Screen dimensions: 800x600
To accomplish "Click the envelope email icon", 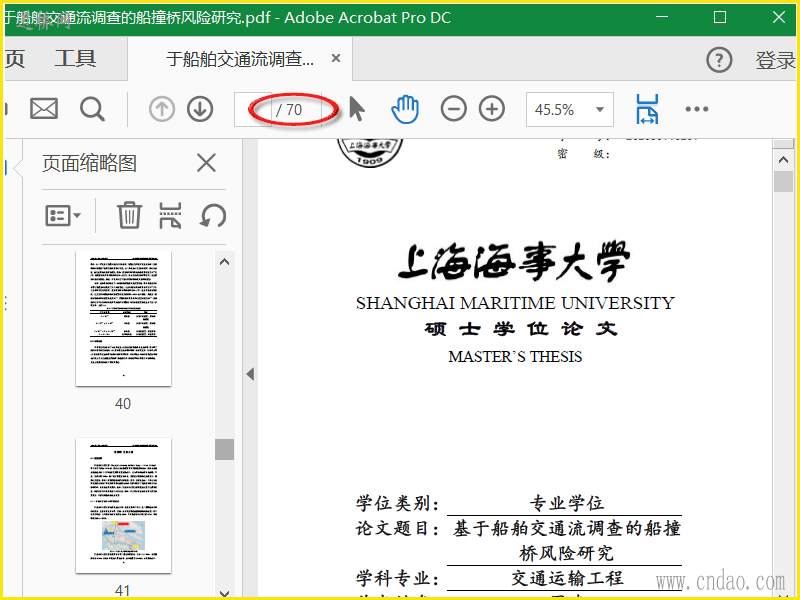I will pyautogui.click(x=44, y=109).
